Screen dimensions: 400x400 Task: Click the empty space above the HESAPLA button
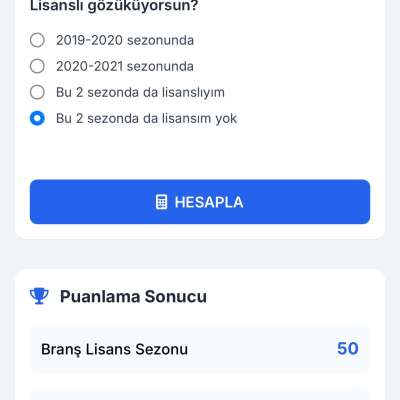click(200, 153)
